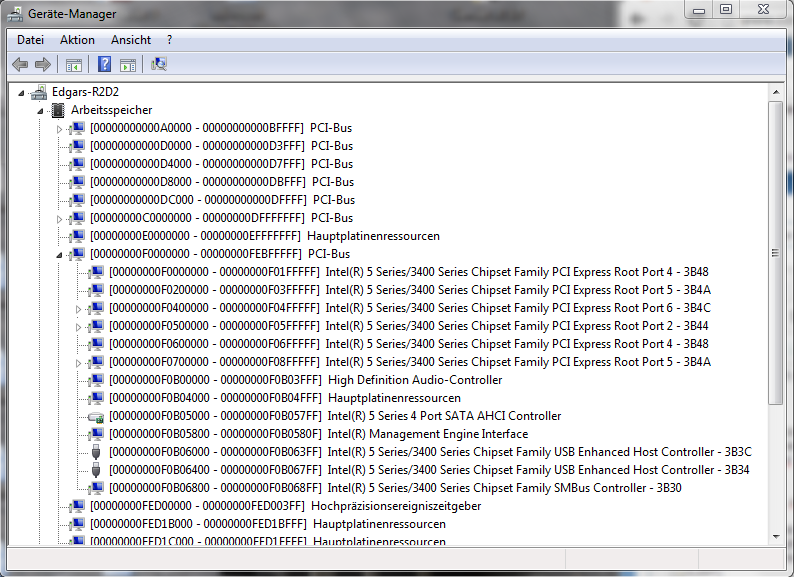Select the Edgars-R2D2 computer icon
The height and width of the screenshot is (577, 794).
click(x=39, y=92)
